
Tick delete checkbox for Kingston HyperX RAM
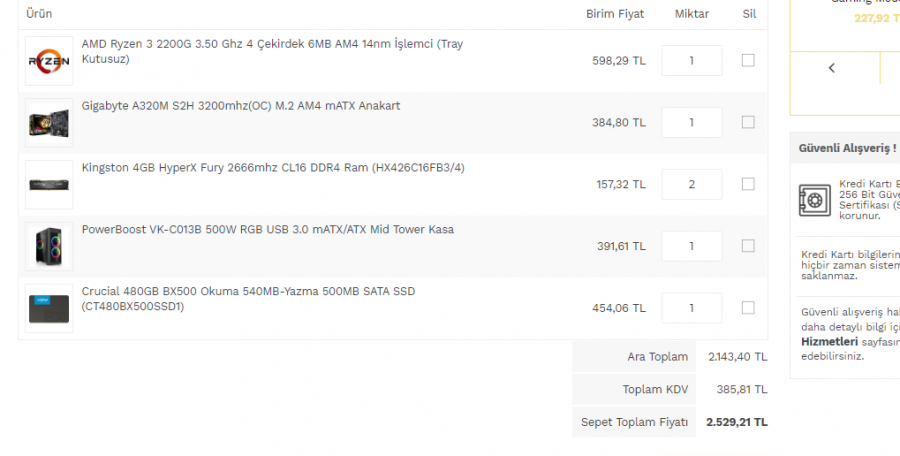748,184
